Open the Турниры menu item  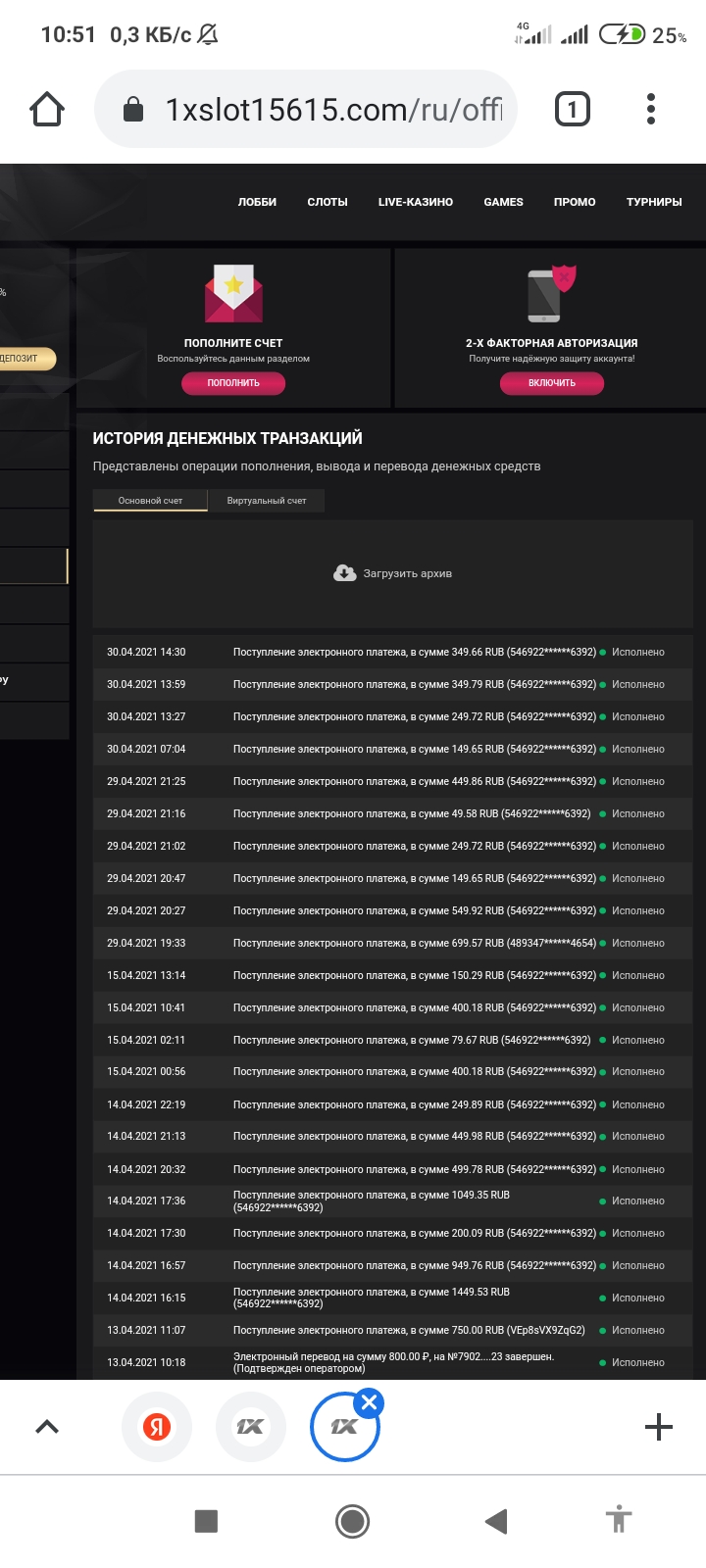coord(654,202)
